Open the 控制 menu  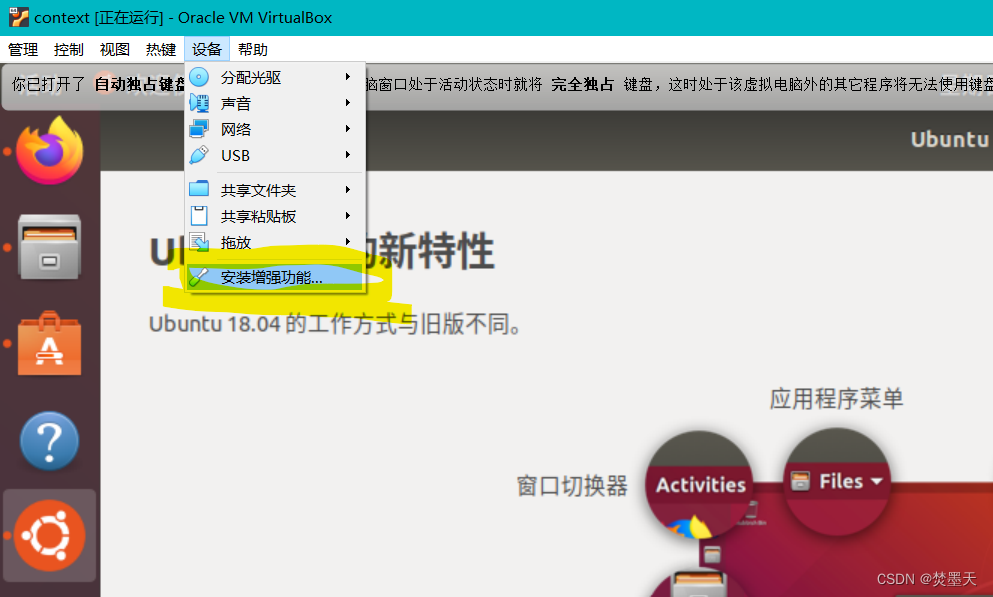click(68, 49)
